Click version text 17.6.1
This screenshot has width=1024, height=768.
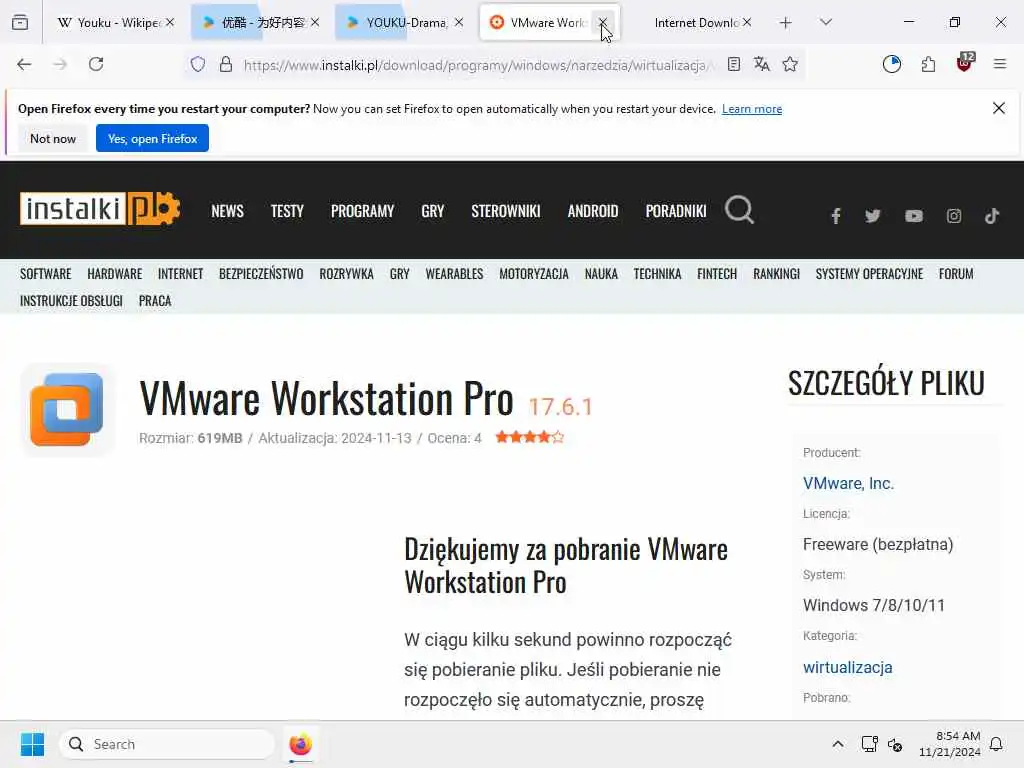560,407
